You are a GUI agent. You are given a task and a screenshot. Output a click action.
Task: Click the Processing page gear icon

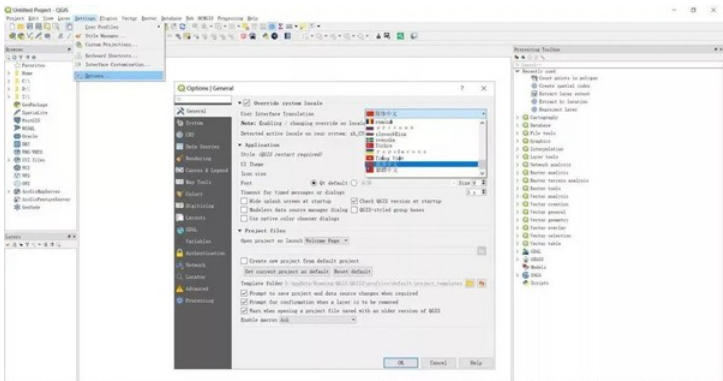click(x=180, y=301)
